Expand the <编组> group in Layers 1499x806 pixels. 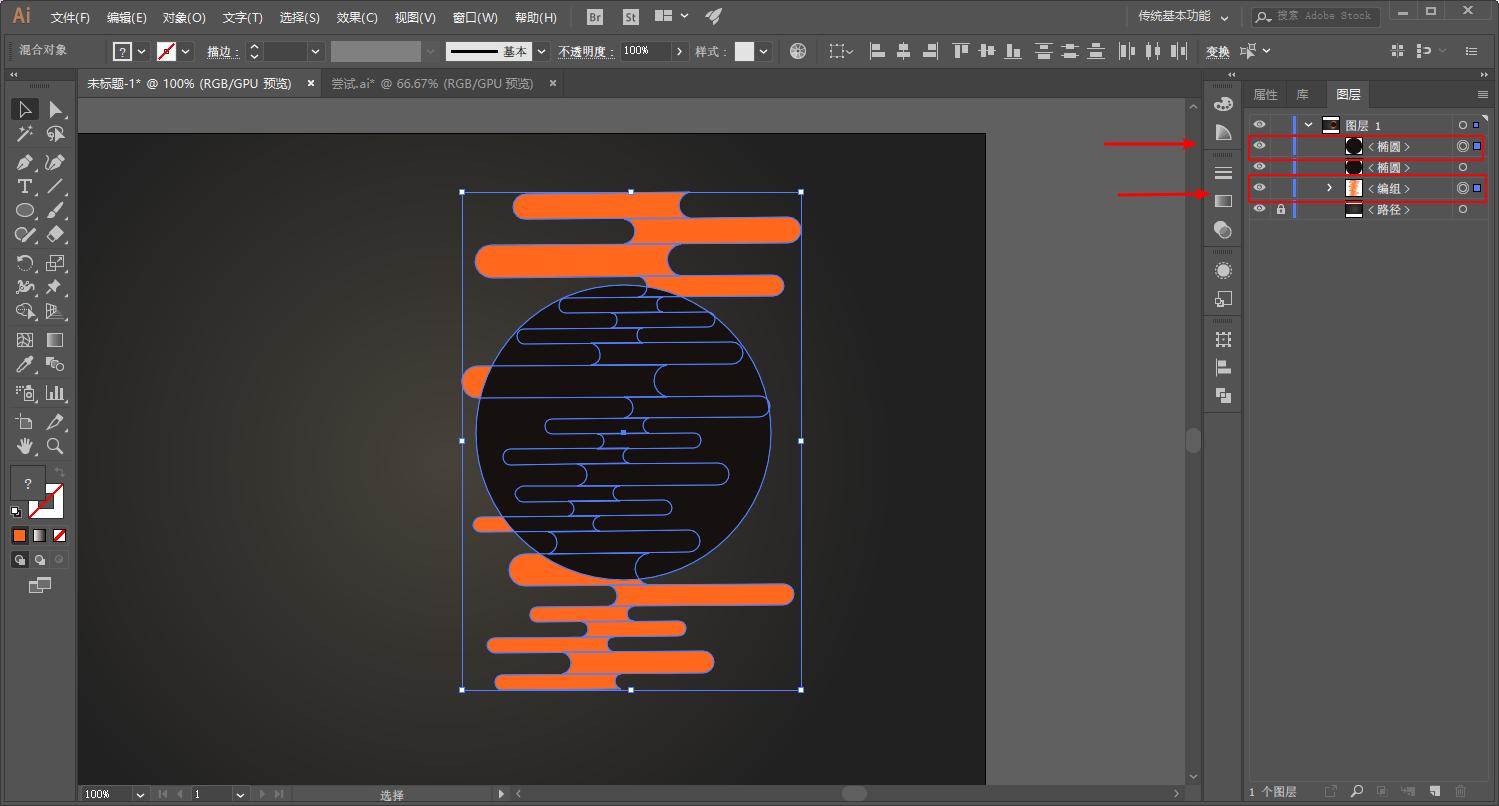pyautogui.click(x=1329, y=188)
